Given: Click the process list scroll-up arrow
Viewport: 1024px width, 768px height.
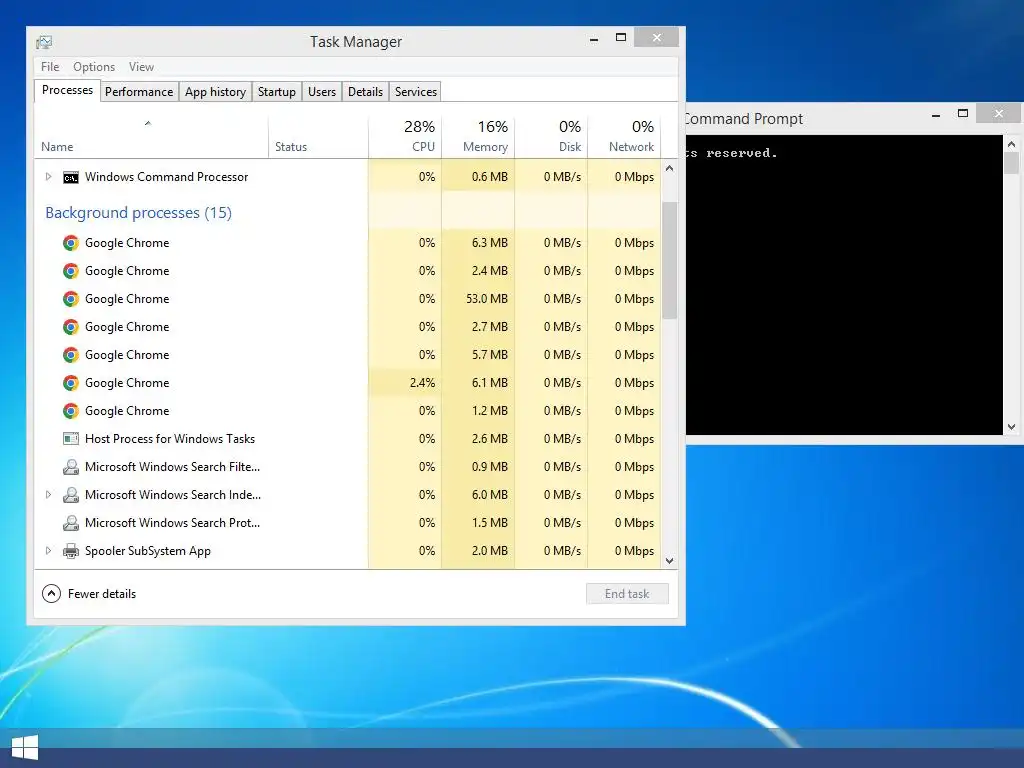Looking at the screenshot, I should pos(669,168).
